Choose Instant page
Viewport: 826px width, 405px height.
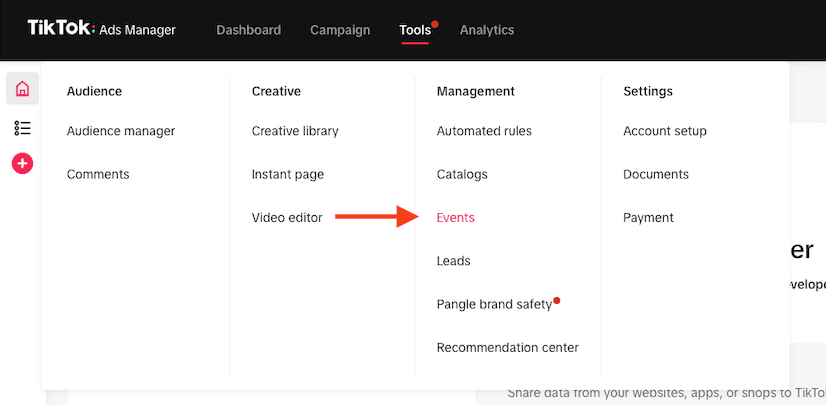pos(288,174)
